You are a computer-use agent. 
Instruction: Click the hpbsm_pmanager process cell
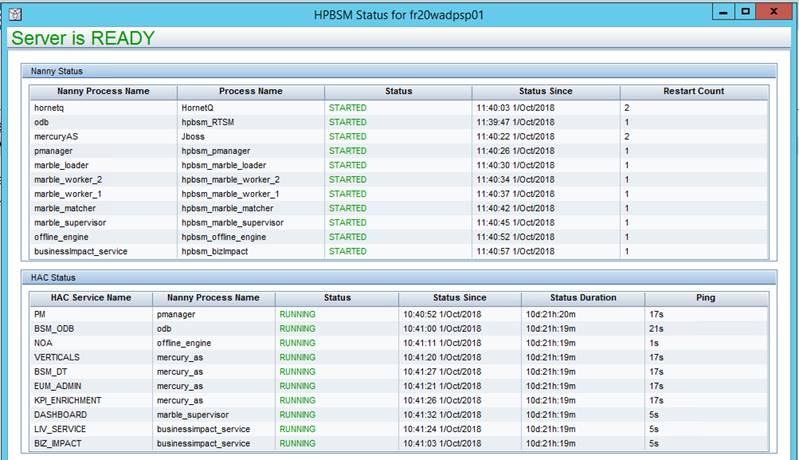tap(251, 151)
